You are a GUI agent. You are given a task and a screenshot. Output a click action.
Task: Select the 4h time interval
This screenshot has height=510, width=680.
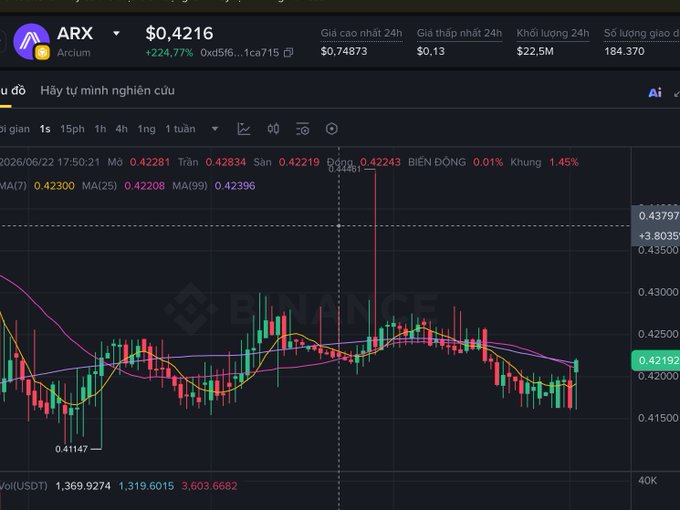tap(121, 129)
